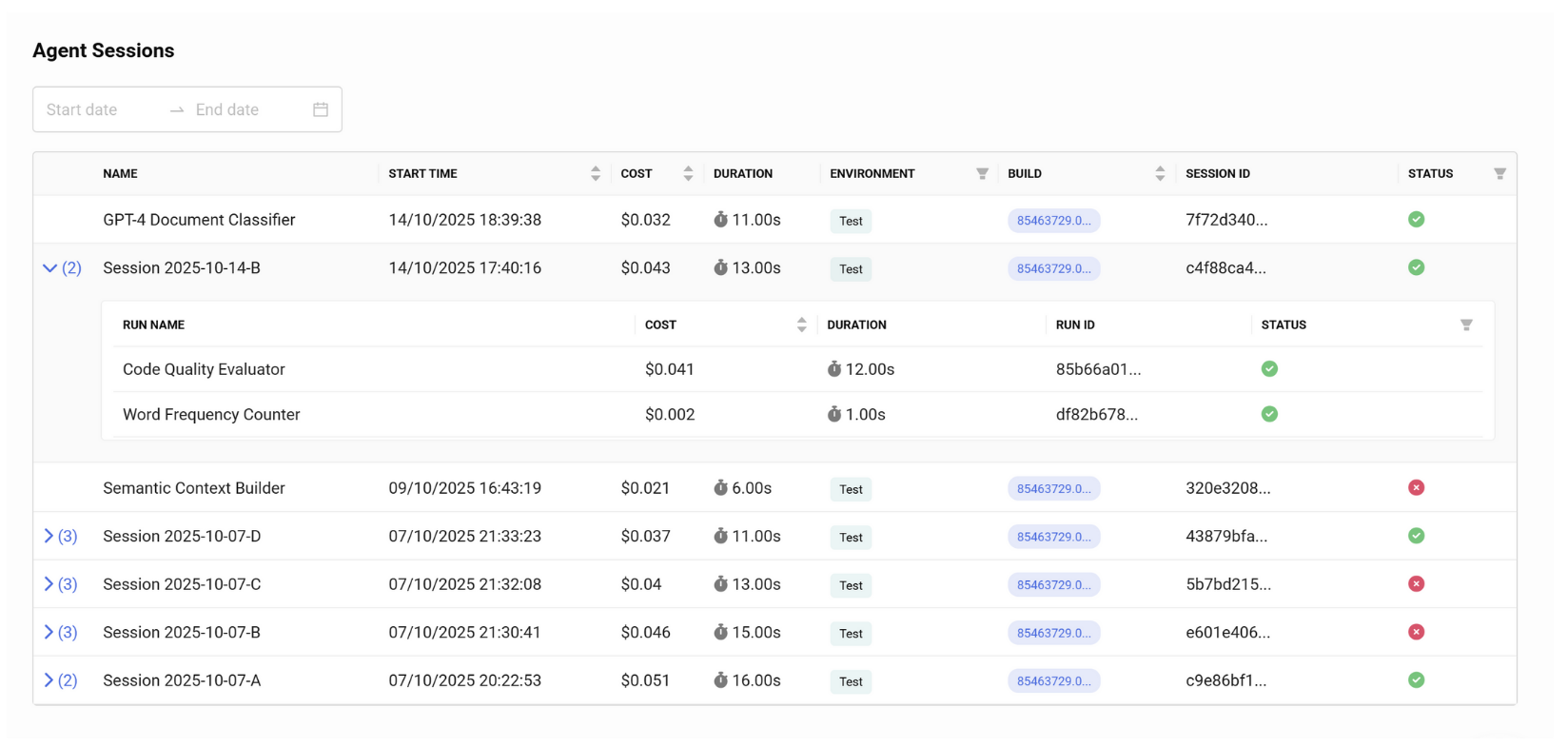The image size is (1568, 747).
Task: Click the runs sub-table Status filter icon
Action: [x=1466, y=324]
